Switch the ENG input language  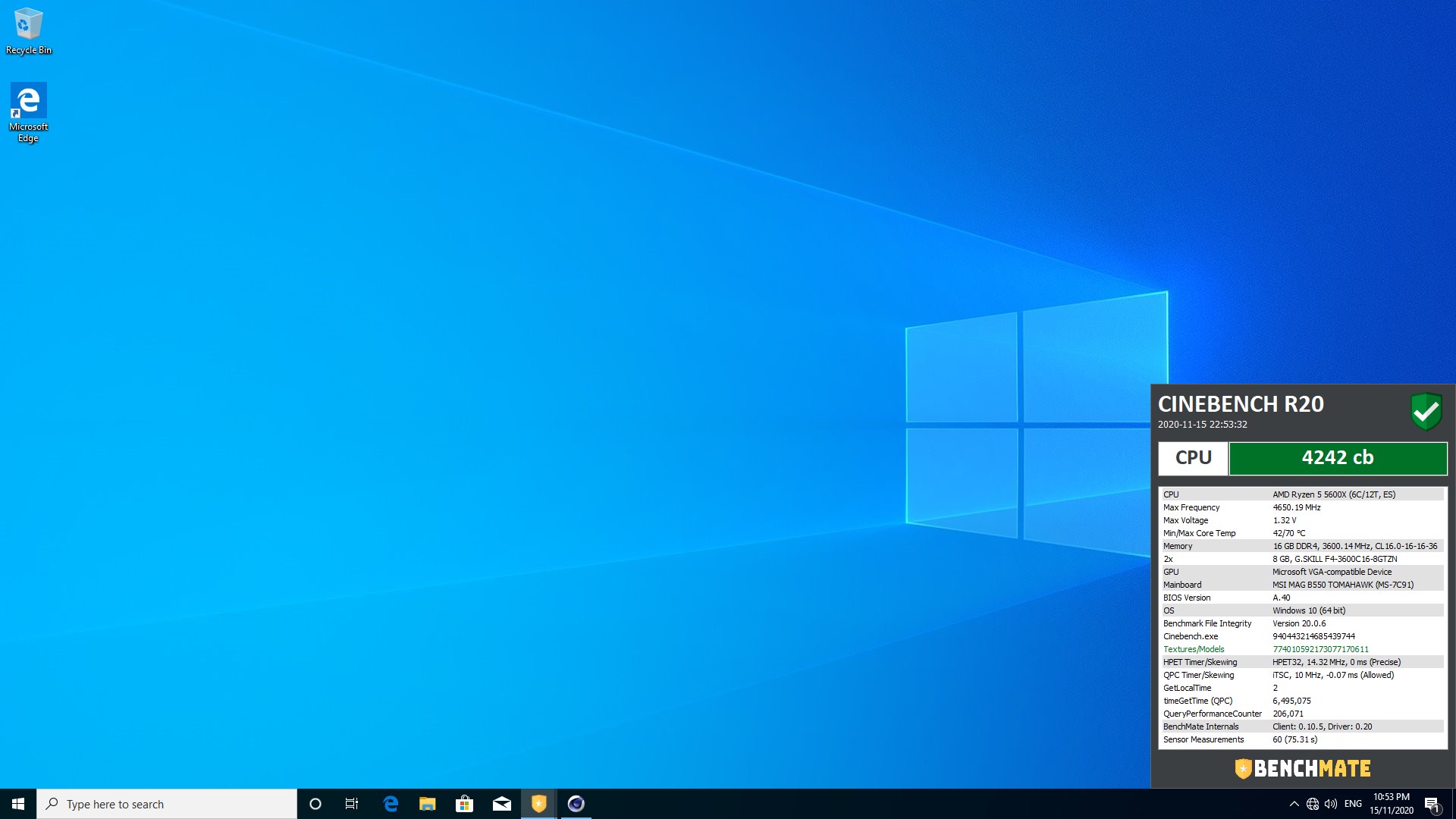coord(1353,804)
